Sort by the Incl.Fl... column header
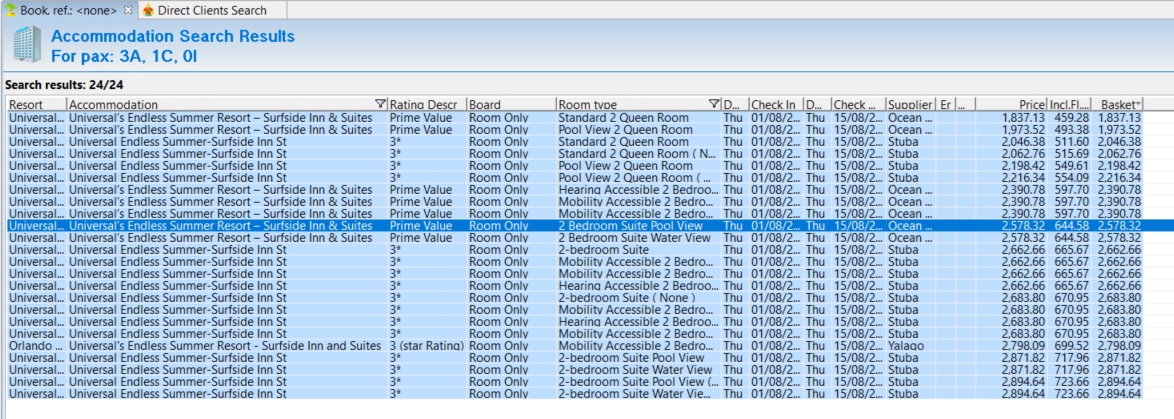 click(1069, 105)
